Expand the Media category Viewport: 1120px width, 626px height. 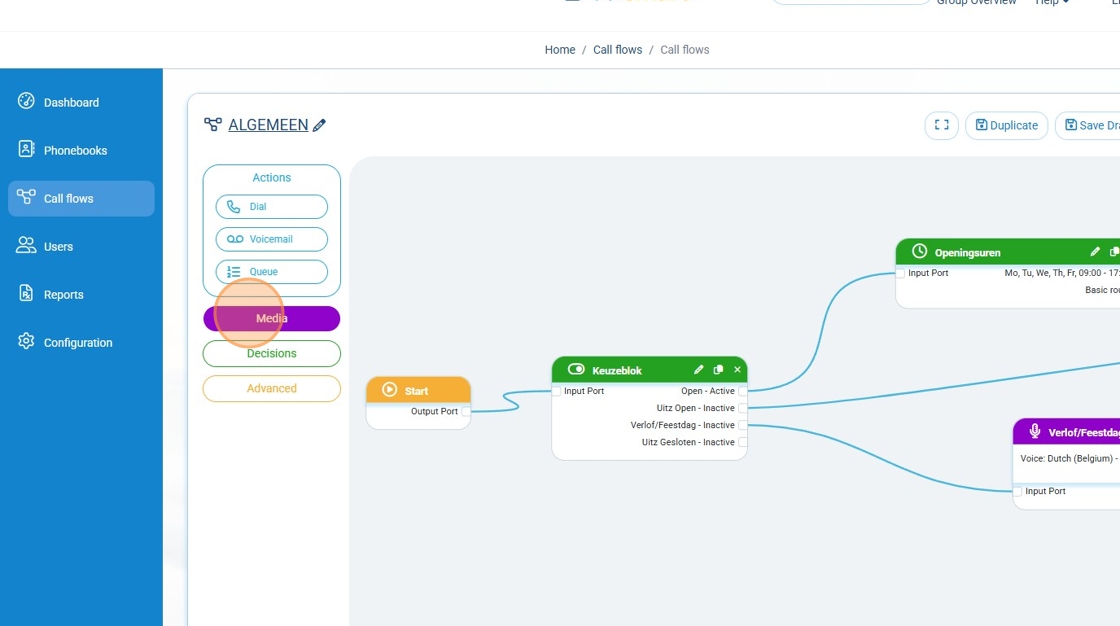click(272, 318)
